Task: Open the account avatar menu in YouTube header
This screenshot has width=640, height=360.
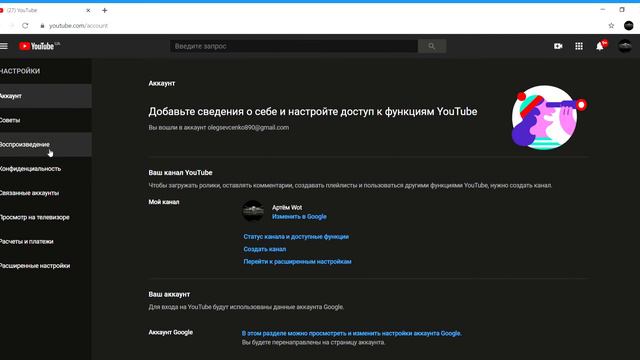Action: point(624,46)
